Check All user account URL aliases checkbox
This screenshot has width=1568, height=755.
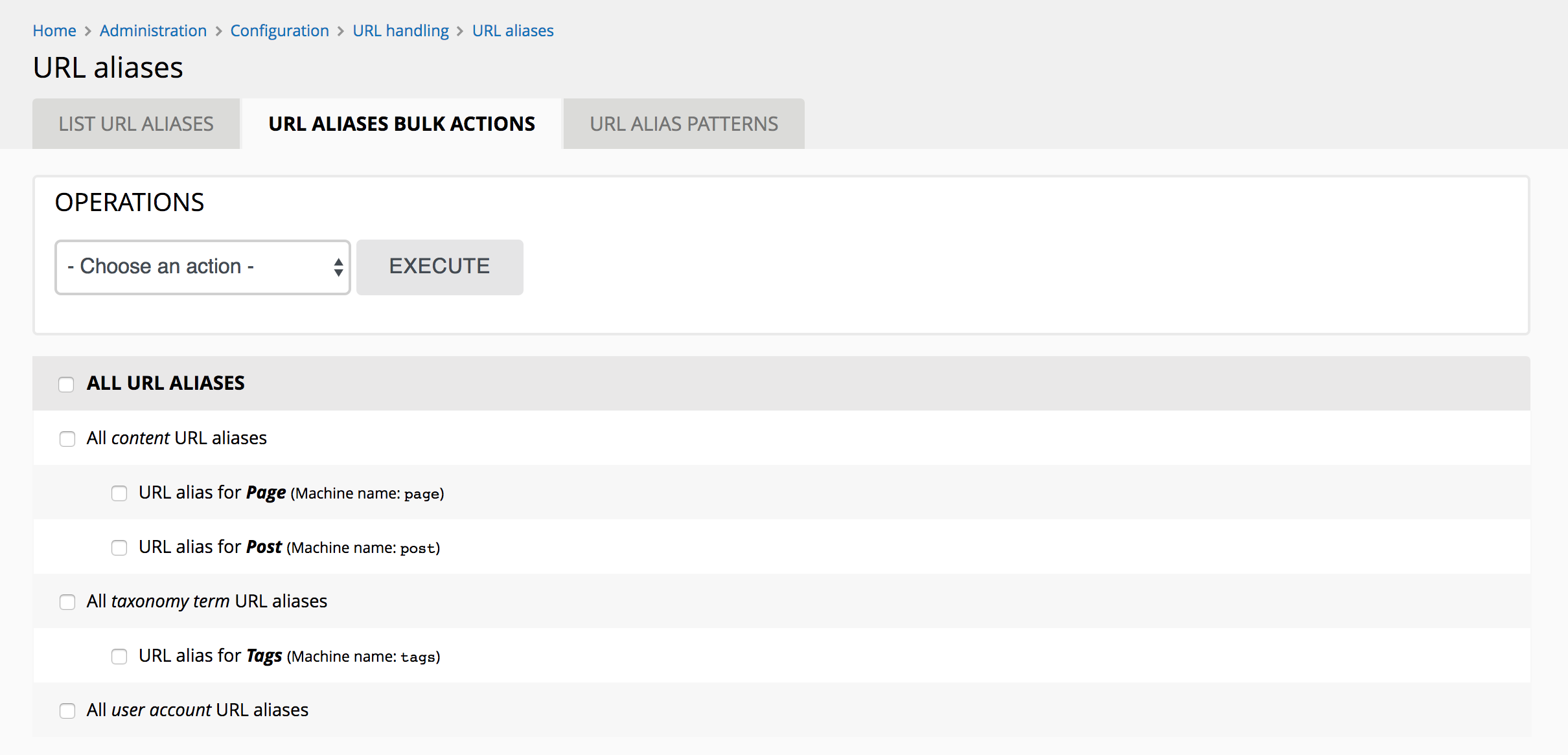pyautogui.click(x=67, y=710)
